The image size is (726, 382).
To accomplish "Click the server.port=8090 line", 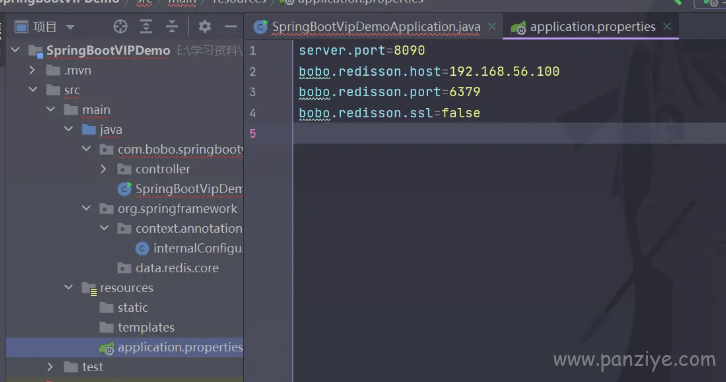I will (362, 50).
